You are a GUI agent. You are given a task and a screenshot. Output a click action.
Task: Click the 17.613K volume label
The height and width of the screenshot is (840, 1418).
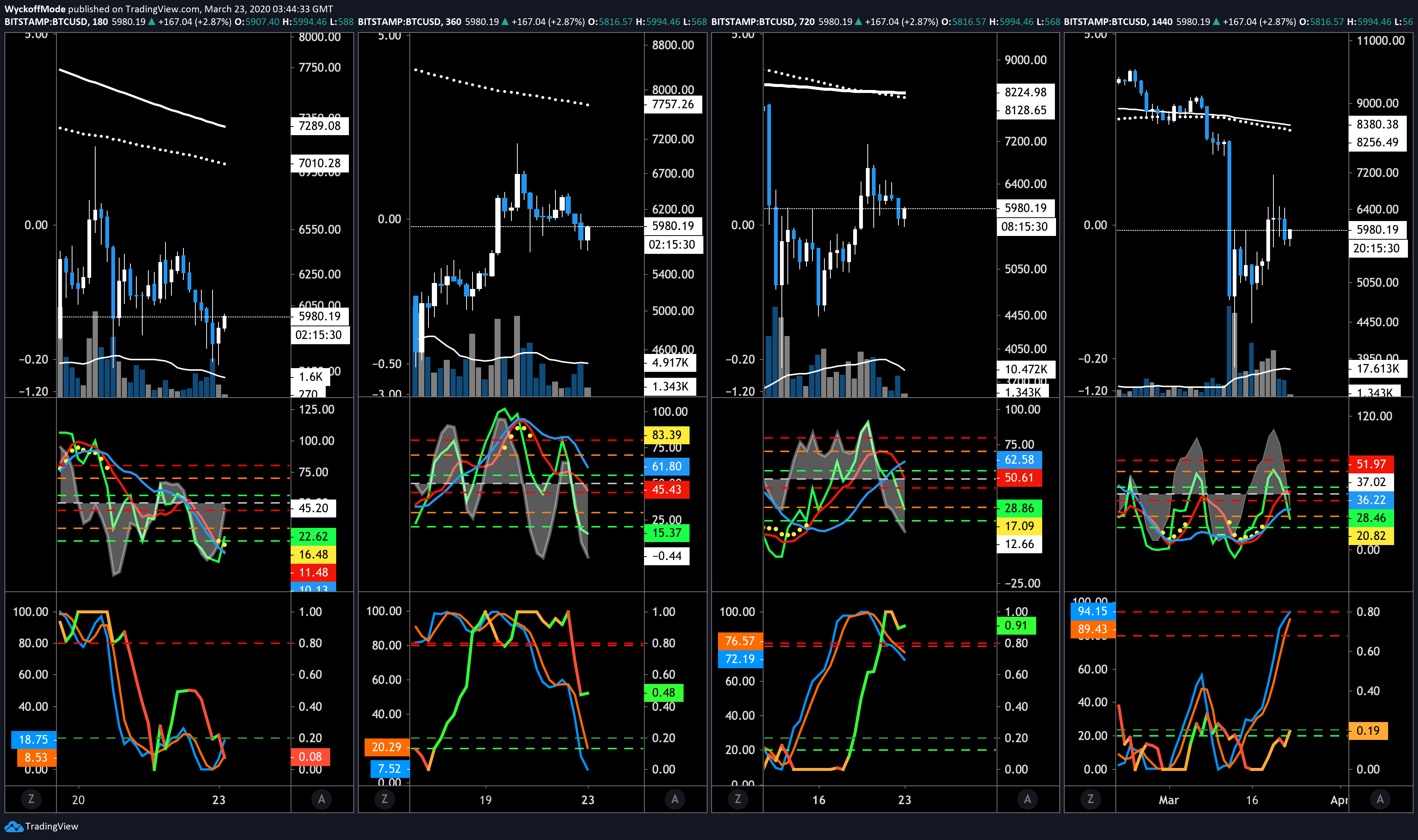(1377, 368)
